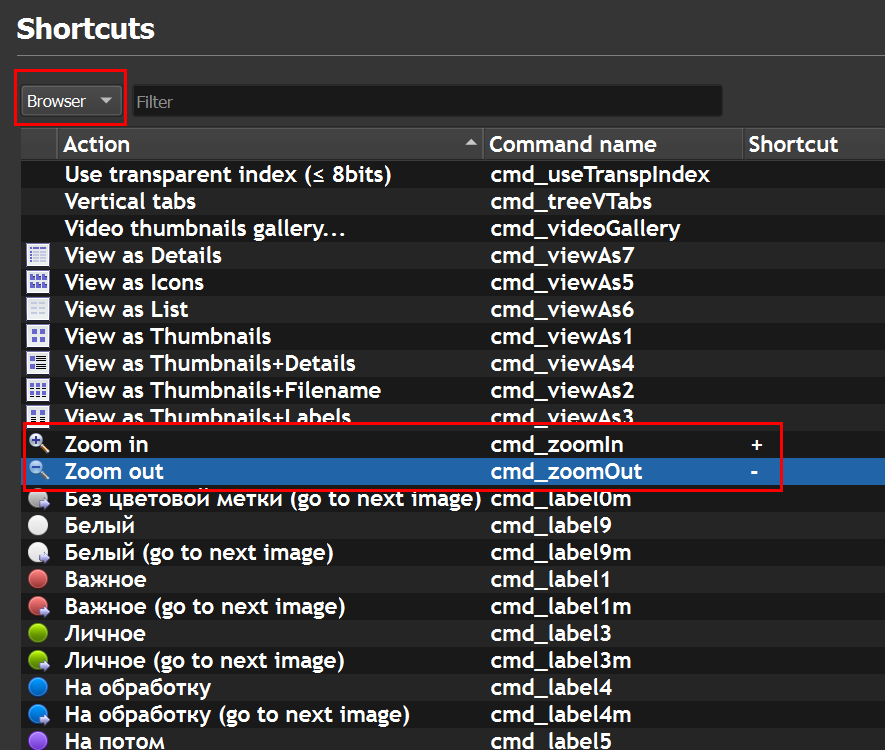Image resolution: width=885 pixels, height=750 pixels.
Task: Click the green Личное color label swatch
Action: 38,634
